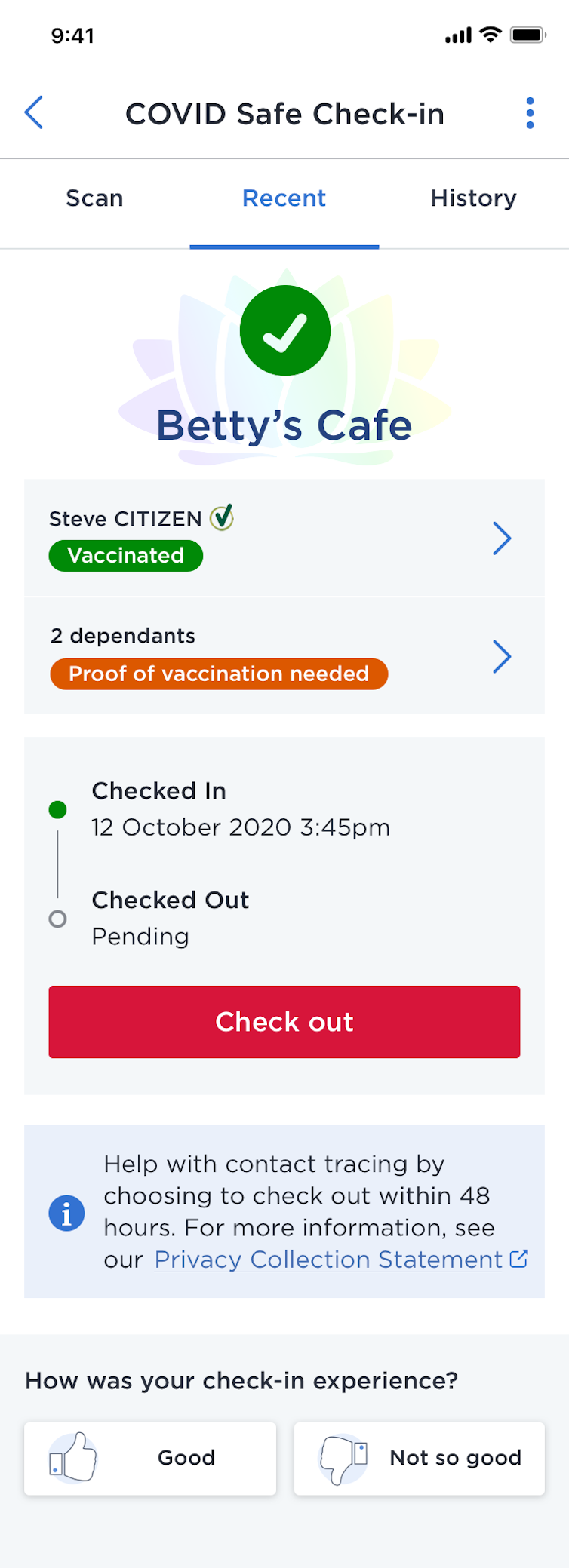Viewport: 569px width, 1568px height.
Task: Expand Steve CITIZEN details chevron
Action: point(502,539)
